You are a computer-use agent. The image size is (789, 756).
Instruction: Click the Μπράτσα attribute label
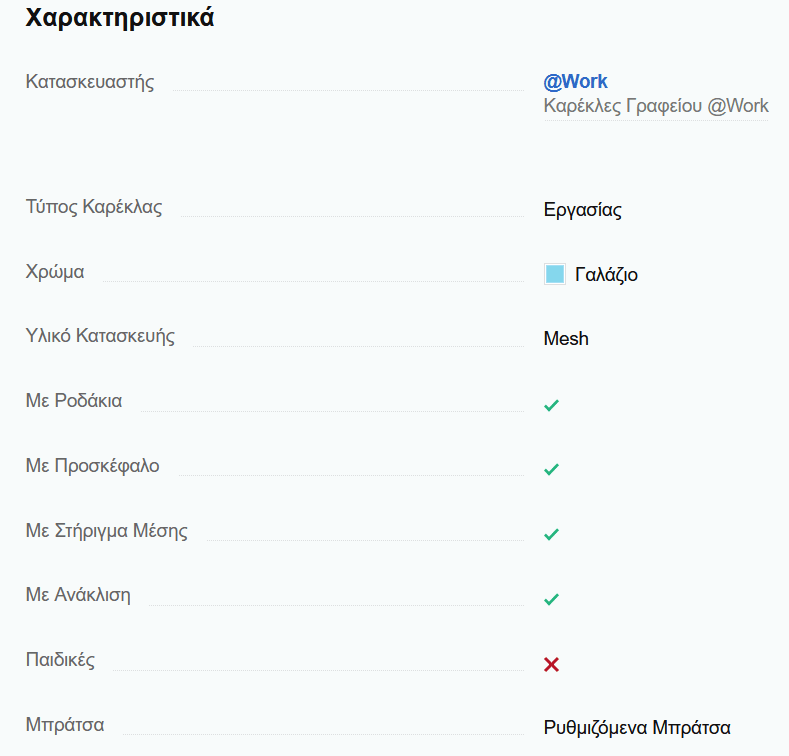65,725
